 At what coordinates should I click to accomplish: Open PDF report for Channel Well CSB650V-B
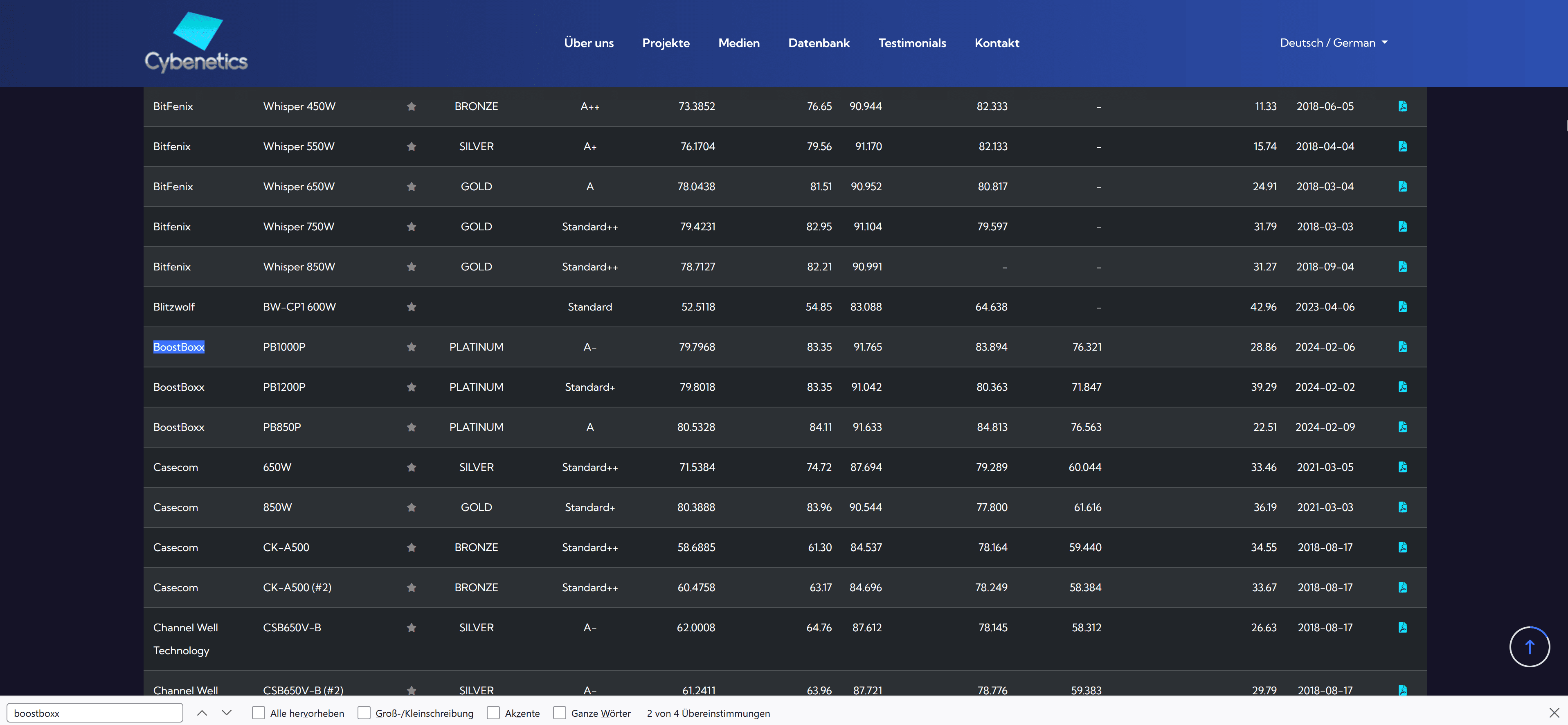pos(1402,628)
